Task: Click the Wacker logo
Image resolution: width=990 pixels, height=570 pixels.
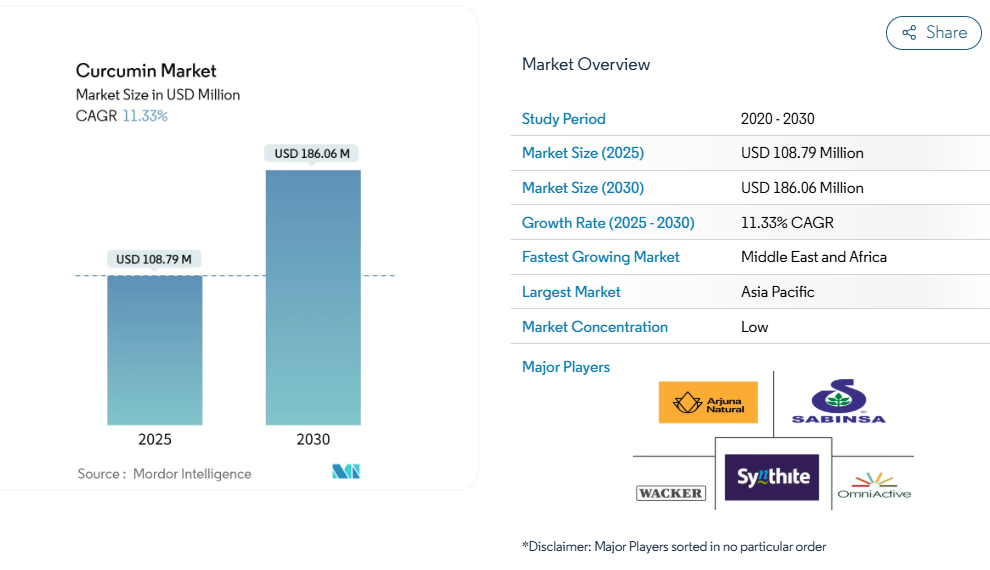Action: (x=670, y=493)
